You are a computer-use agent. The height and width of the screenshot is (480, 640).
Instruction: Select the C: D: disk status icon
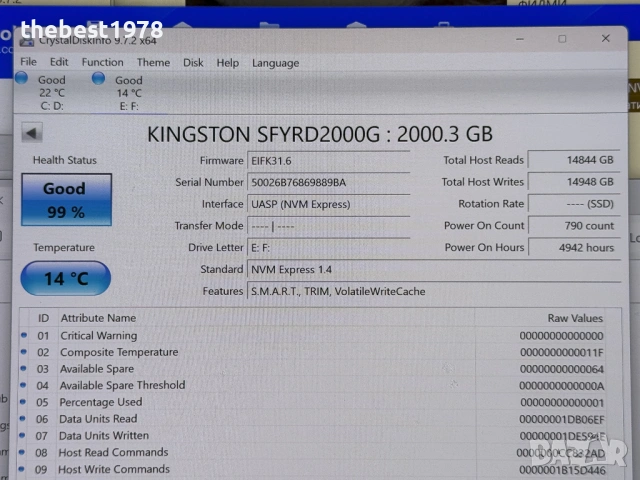point(22,78)
